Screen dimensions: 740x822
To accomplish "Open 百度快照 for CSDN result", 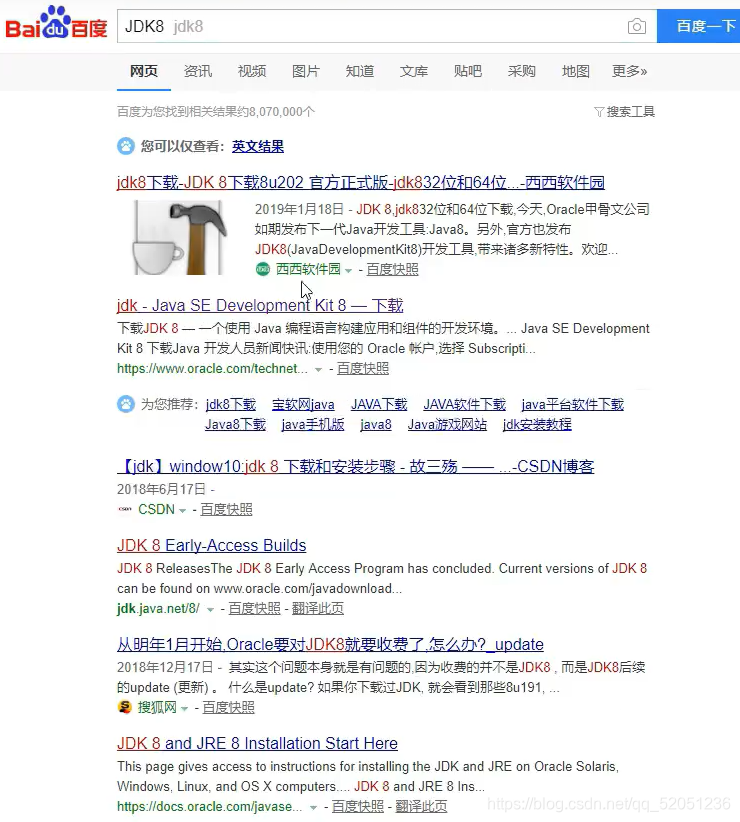I will tap(226, 510).
